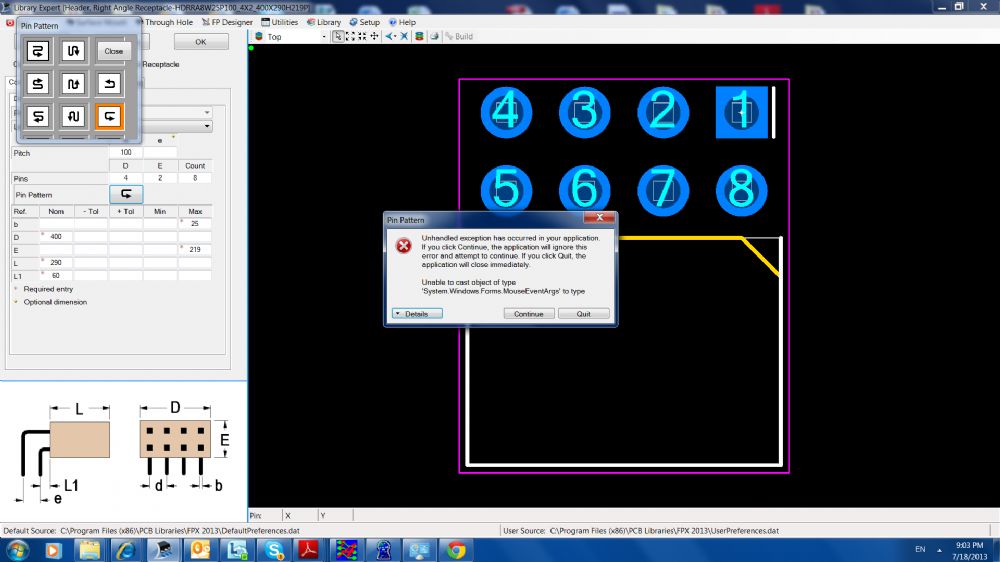Click the D nominal field showing 400
1000x562 pixels.
click(56, 236)
